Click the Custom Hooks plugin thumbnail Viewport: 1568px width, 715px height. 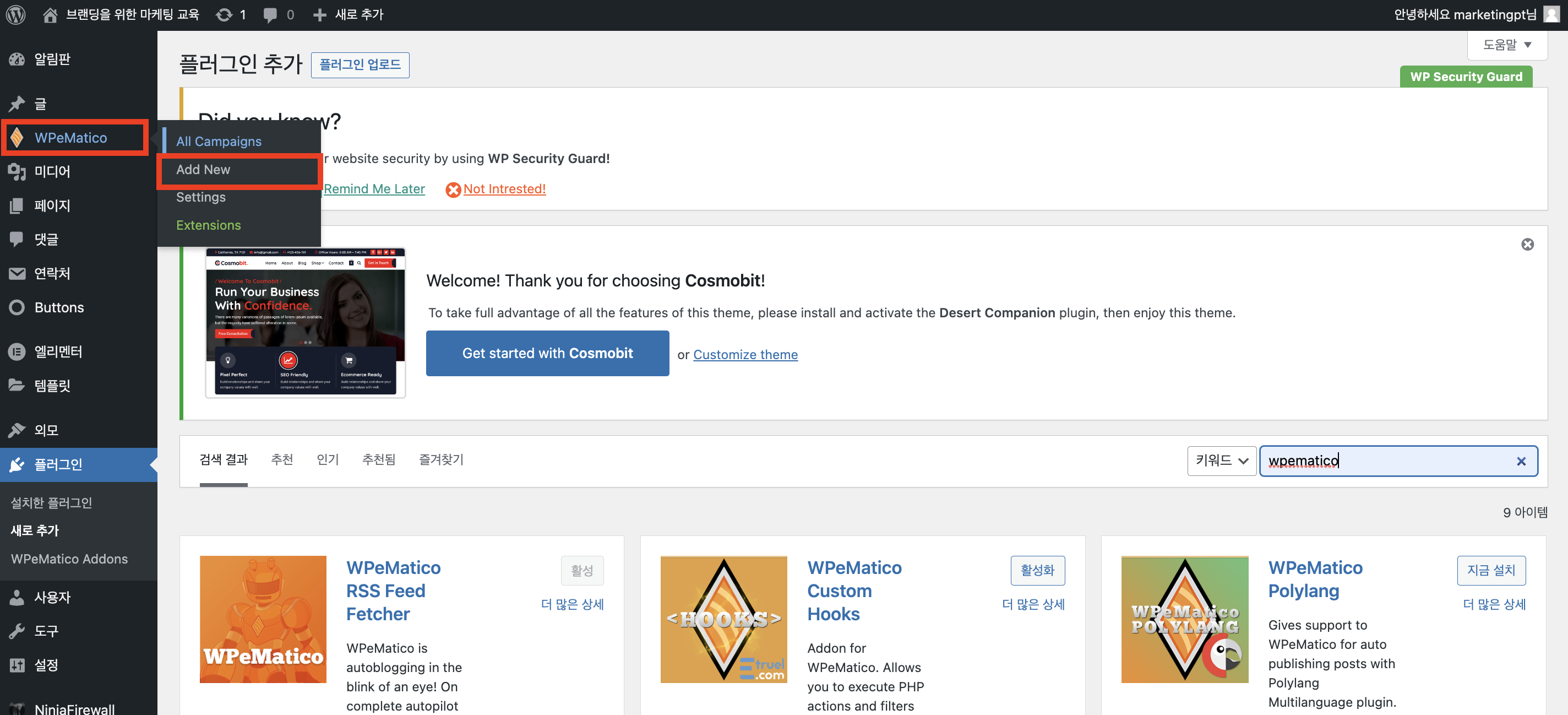click(x=724, y=619)
